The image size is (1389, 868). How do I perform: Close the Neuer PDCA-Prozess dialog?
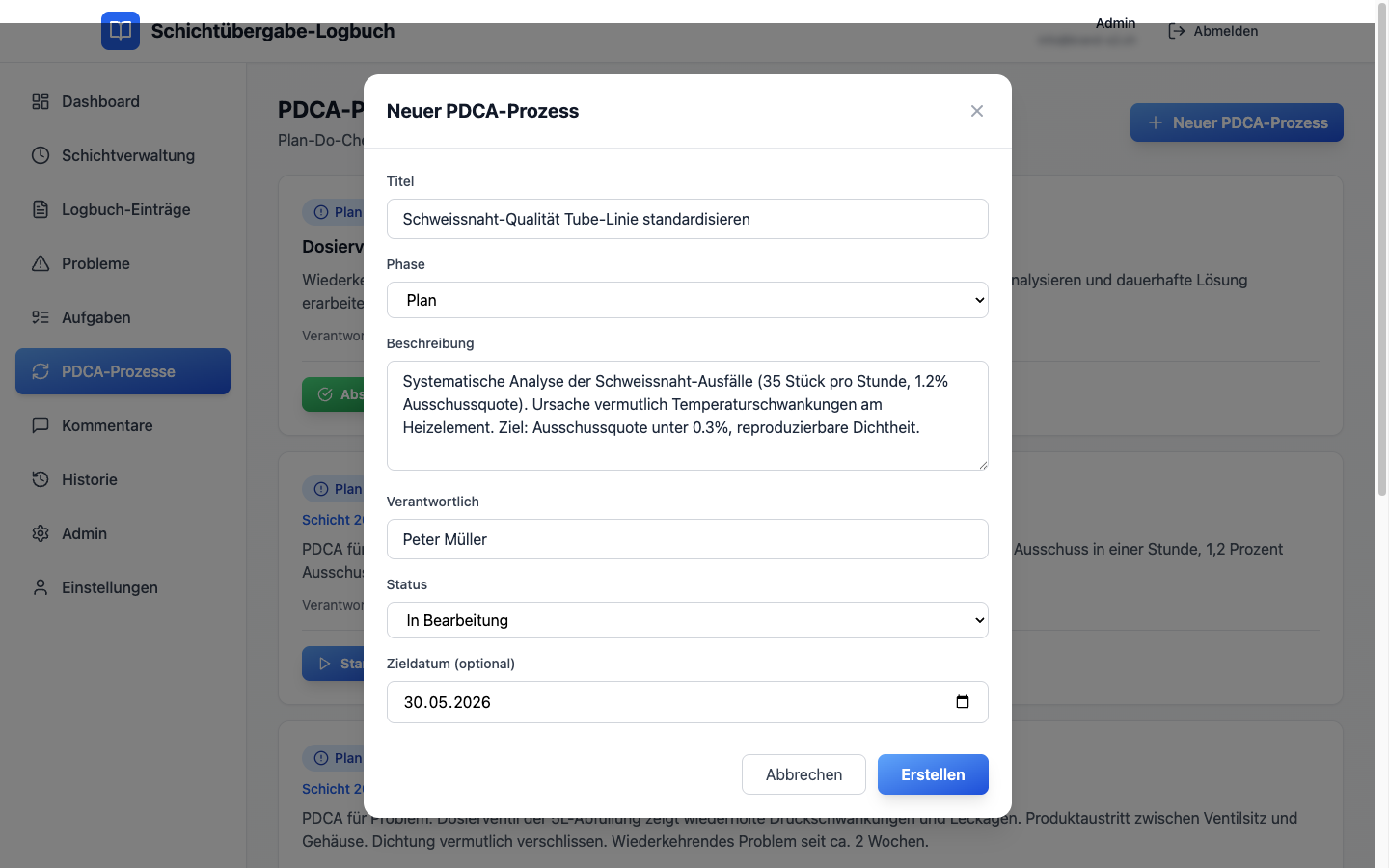tap(977, 111)
